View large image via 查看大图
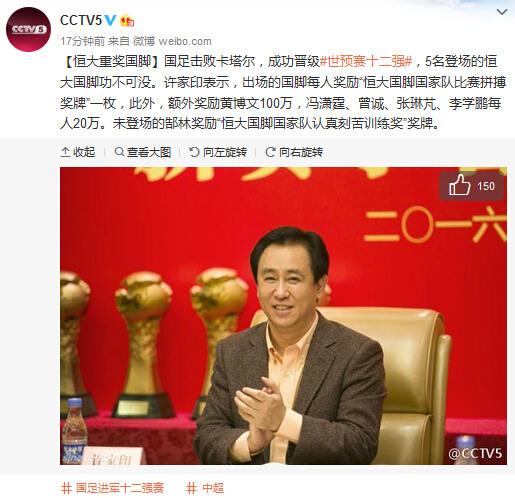The image size is (515, 498). click(143, 152)
